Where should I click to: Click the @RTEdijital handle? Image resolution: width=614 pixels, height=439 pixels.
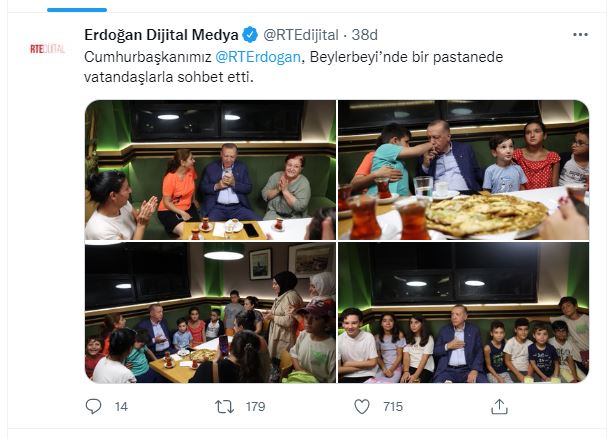point(301,35)
